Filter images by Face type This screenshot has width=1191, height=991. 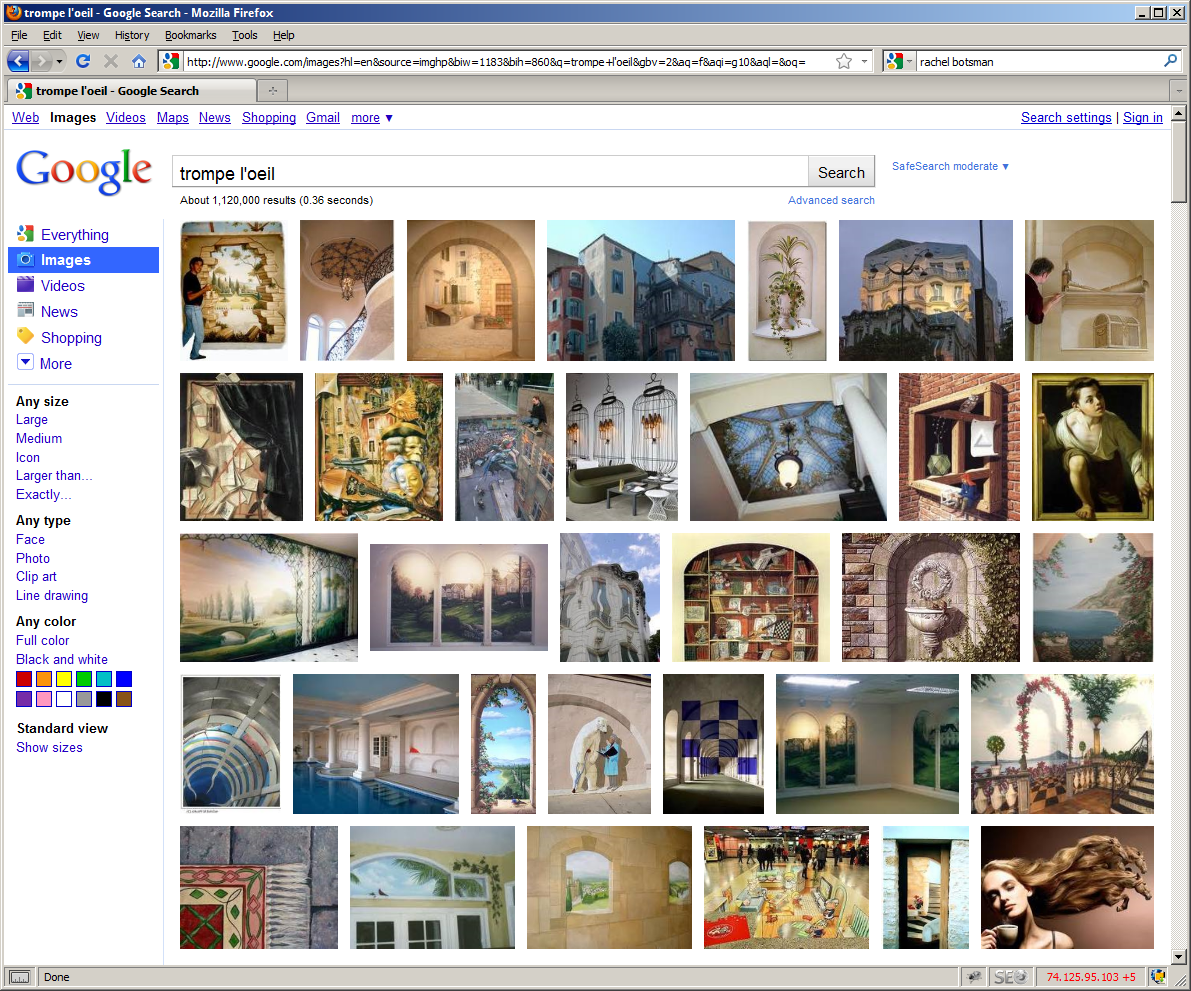coord(30,539)
